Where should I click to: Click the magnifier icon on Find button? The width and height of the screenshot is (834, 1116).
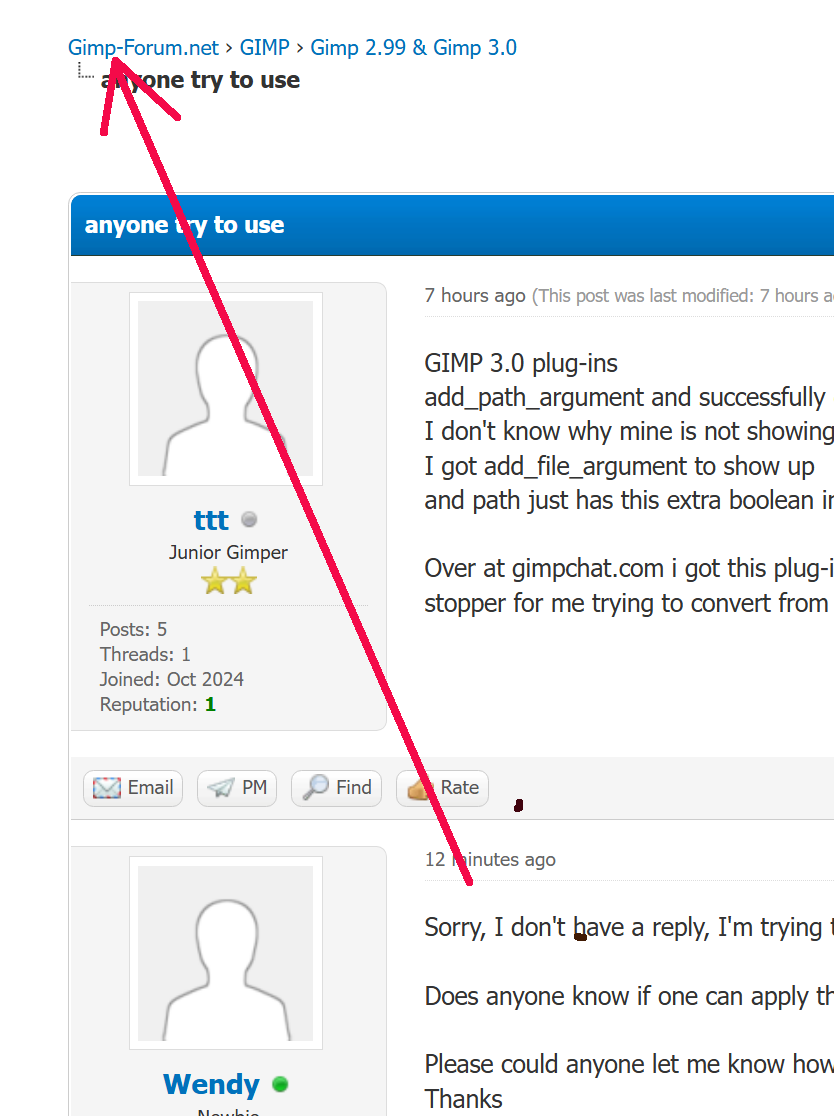coord(315,787)
